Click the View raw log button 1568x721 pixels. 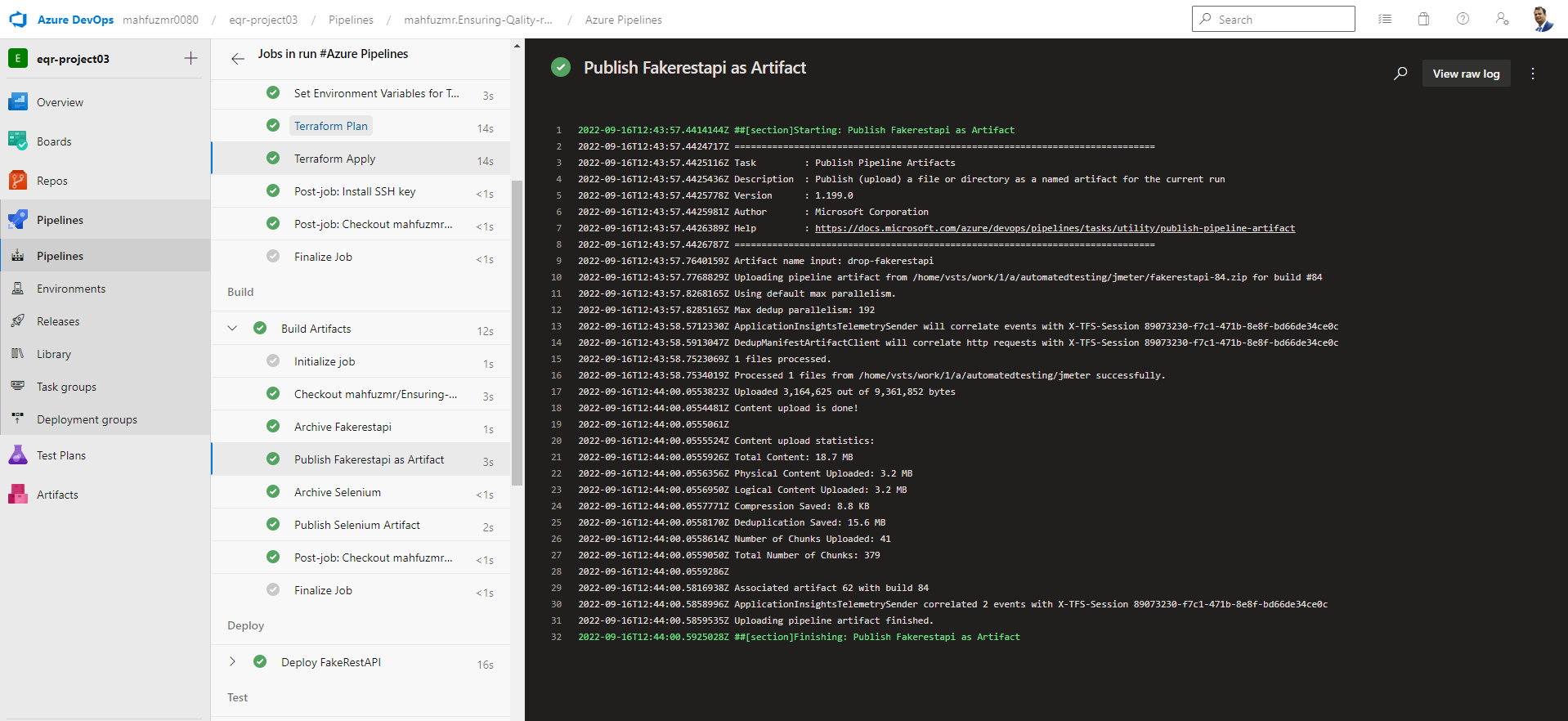click(x=1466, y=74)
